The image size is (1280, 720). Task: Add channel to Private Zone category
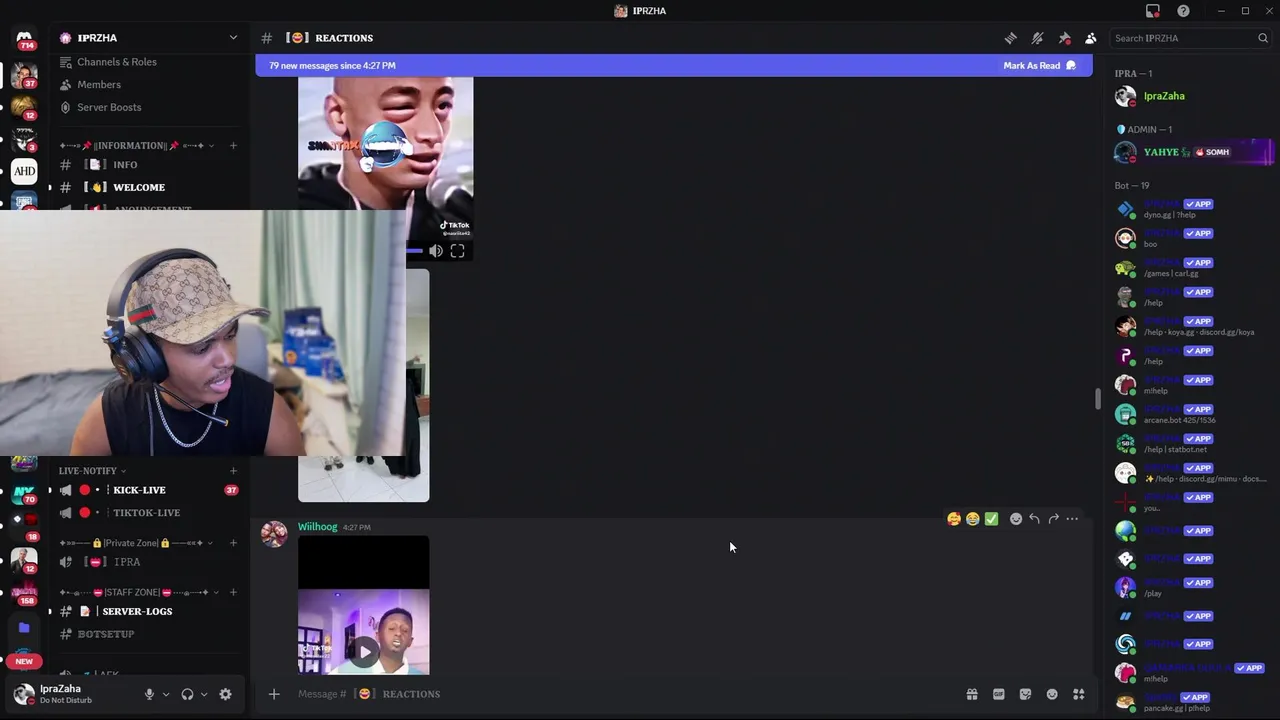[x=233, y=543]
